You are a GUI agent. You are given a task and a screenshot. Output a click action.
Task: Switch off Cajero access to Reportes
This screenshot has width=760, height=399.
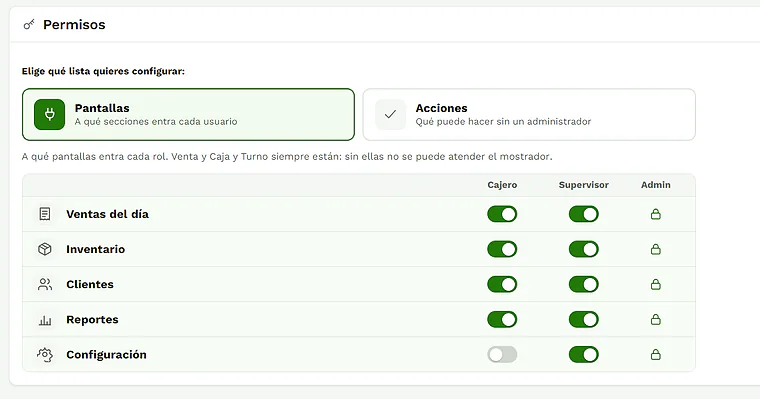(x=502, y=319)
